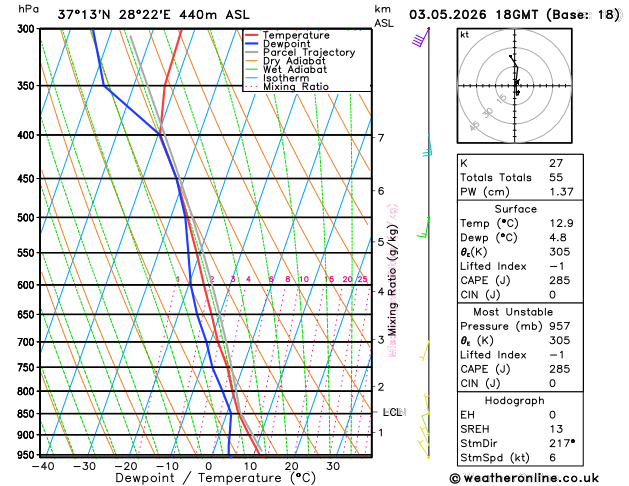Click the weatheronline.co.uk copyright text

point(524,478)
